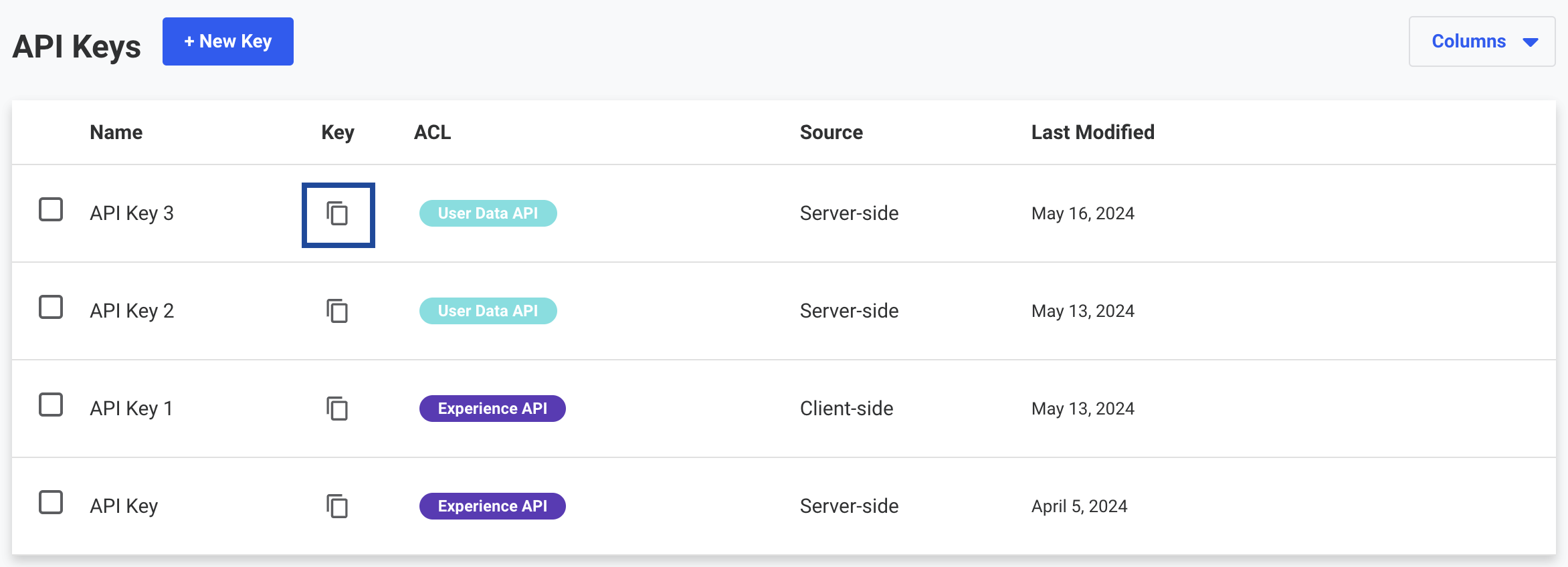The width and height of the screenshot is (1568, 567).
Task: Sort by the Name column header
Action: (x=116, y=132)
